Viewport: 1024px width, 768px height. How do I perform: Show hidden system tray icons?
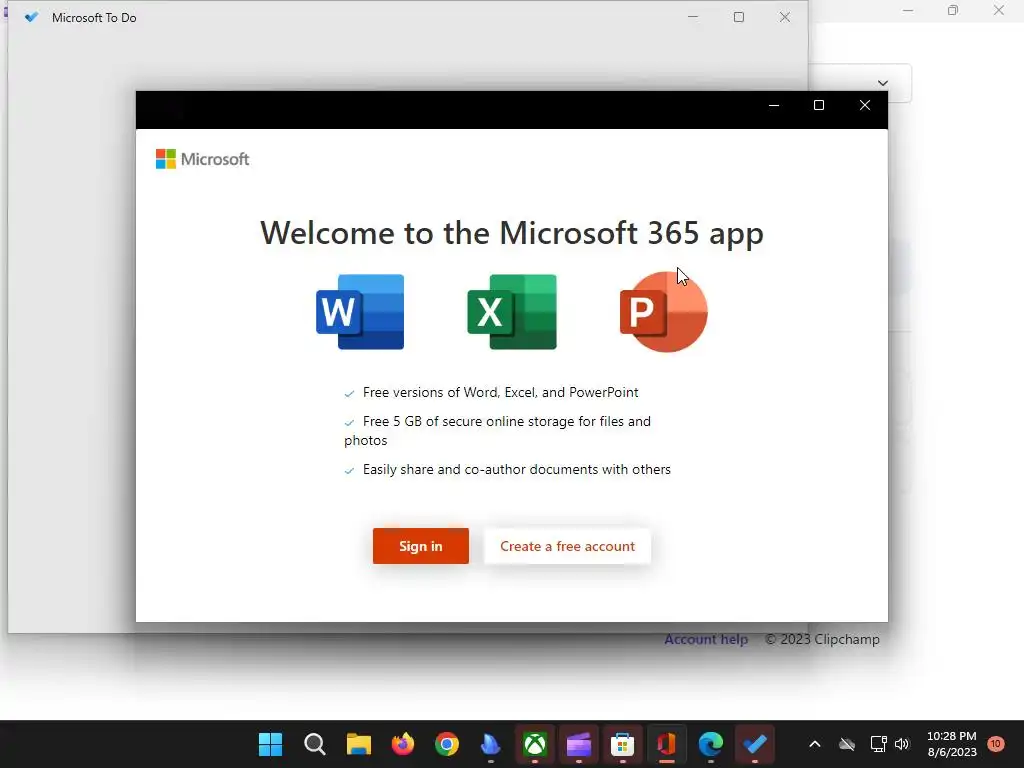(814, 744)
